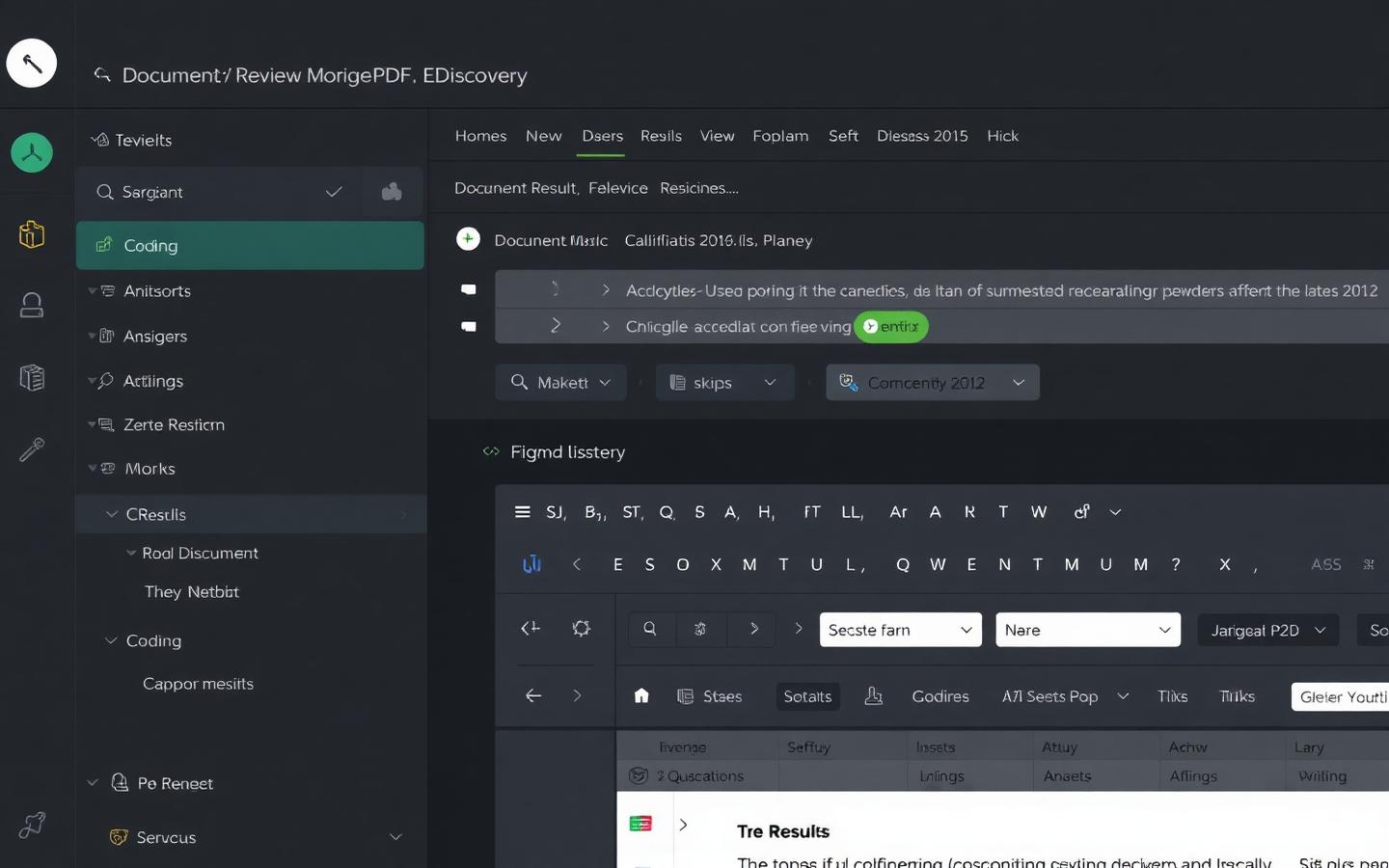Collapse the CRestlls tree node

tap(112, 514)
